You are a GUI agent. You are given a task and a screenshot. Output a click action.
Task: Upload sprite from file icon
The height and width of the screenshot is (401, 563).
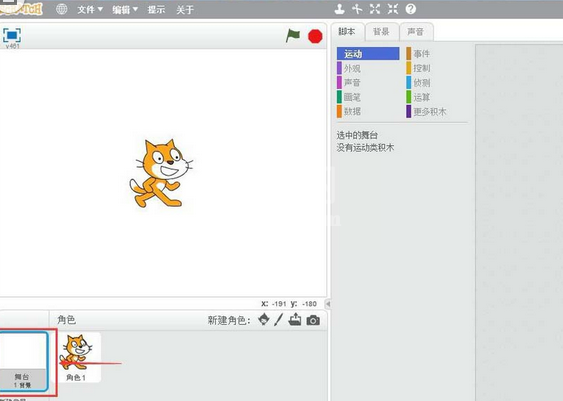(295, 319)
